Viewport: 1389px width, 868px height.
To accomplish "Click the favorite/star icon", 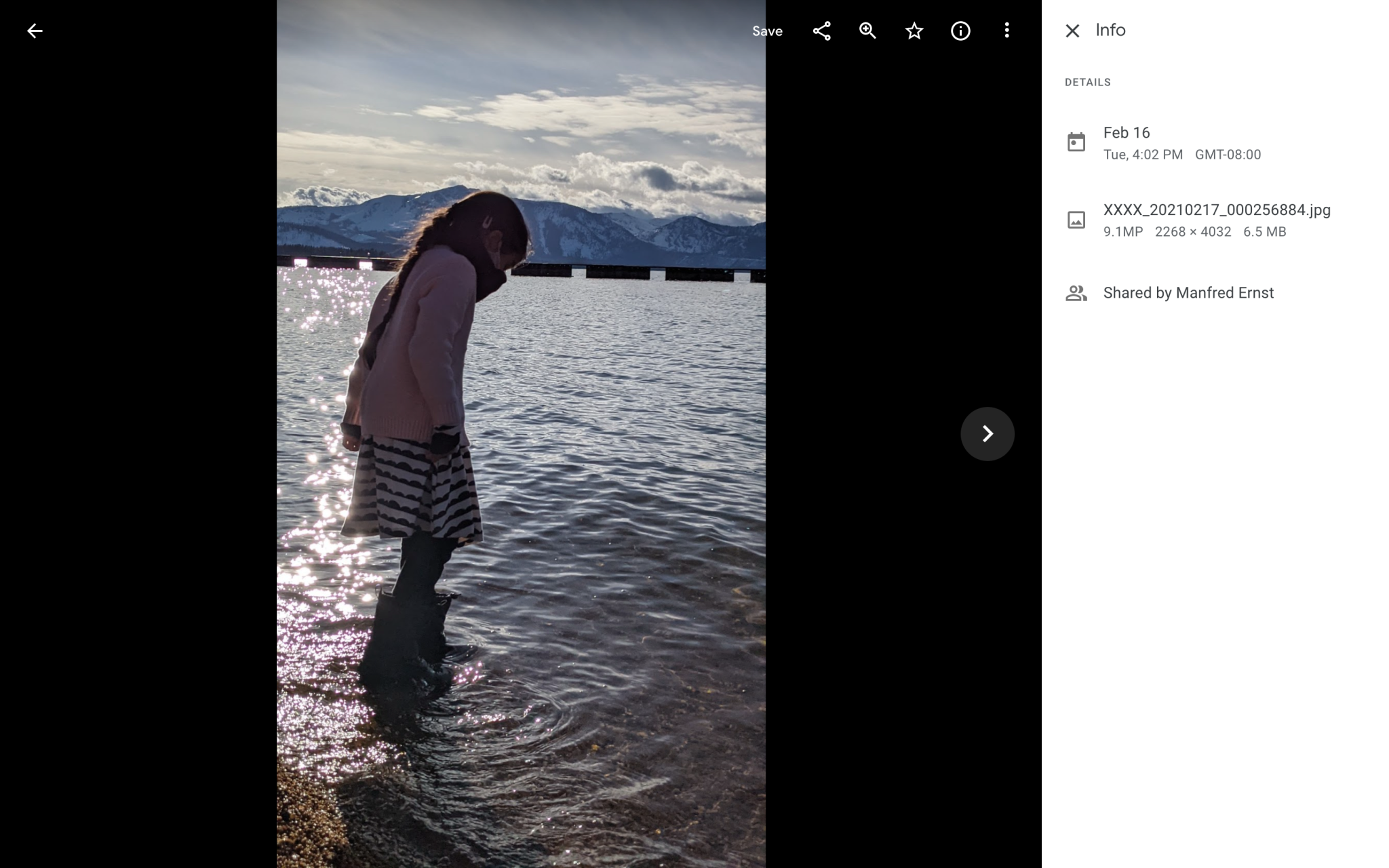I will pyautogui.click(x=914, y=30).
